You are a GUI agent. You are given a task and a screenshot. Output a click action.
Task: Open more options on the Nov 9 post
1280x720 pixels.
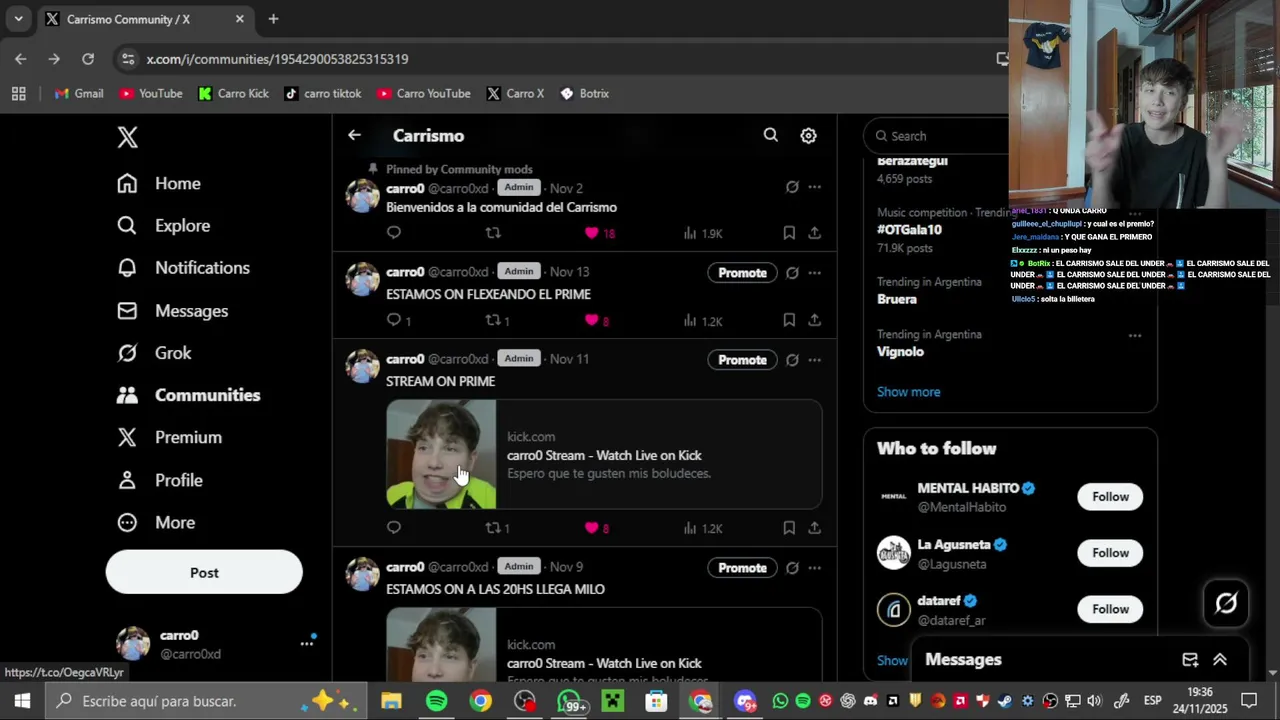coord(815,567)
